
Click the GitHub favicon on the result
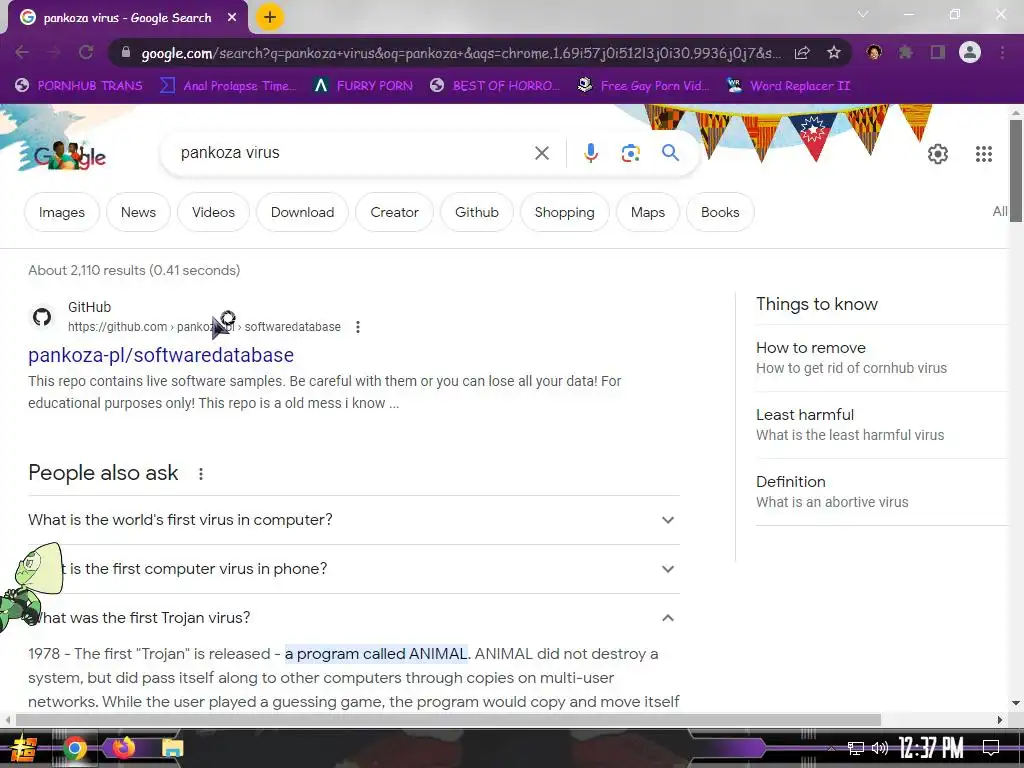(x=42, y=317)
